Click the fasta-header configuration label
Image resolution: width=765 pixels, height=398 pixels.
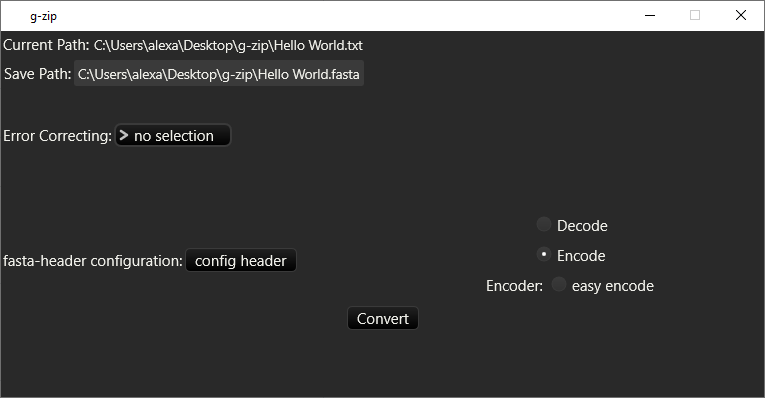[93, 261]
